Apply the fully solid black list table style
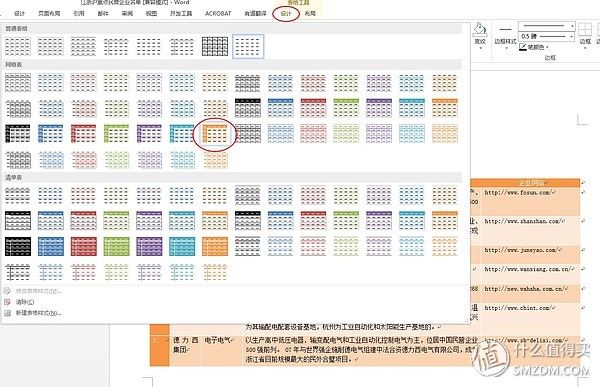The width and height of the screenshot is (600, 387). pyautogui.click(x=18, y=247)
